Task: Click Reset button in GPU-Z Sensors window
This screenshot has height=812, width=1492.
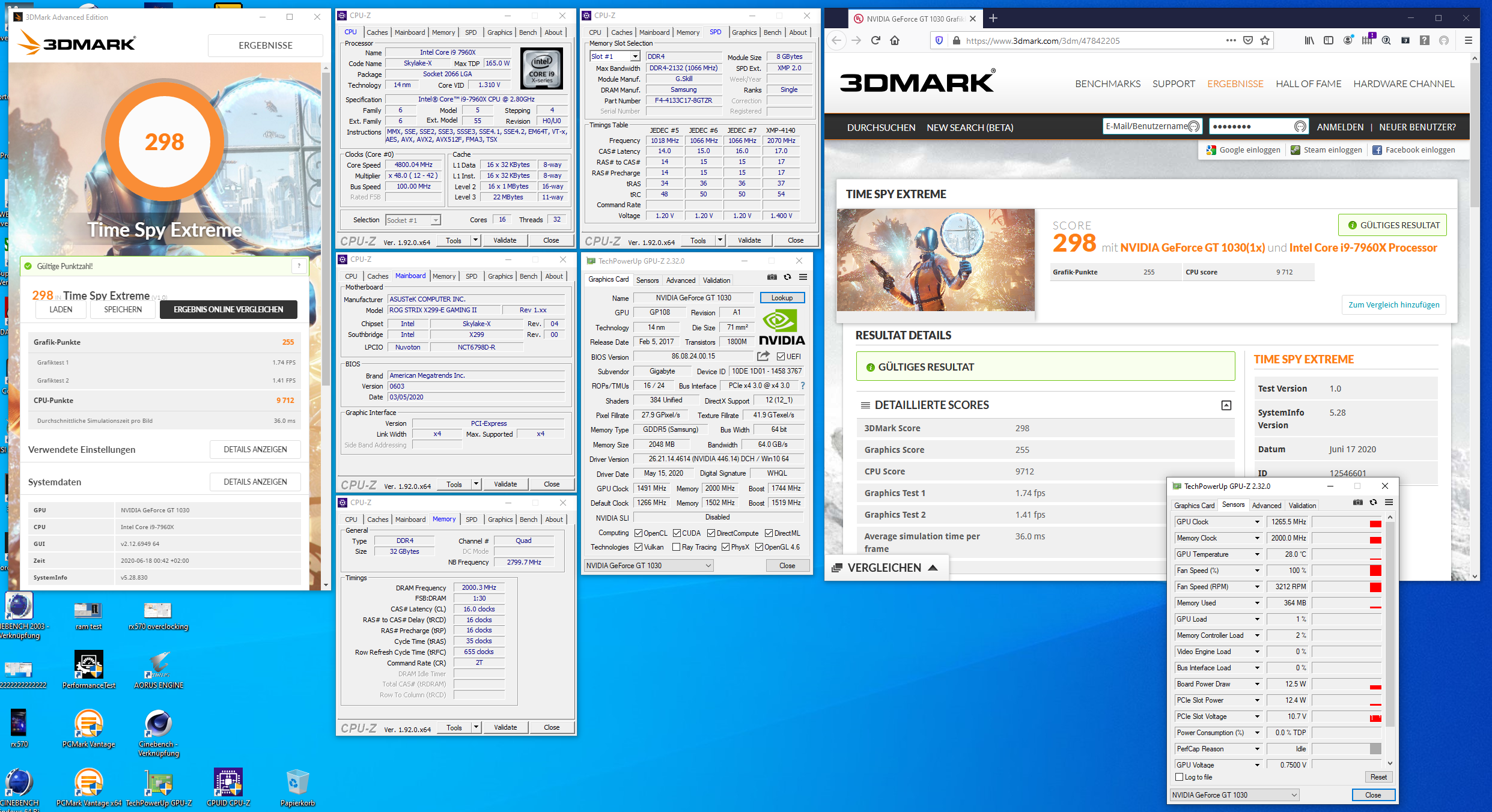Action: click(1378, 777)
